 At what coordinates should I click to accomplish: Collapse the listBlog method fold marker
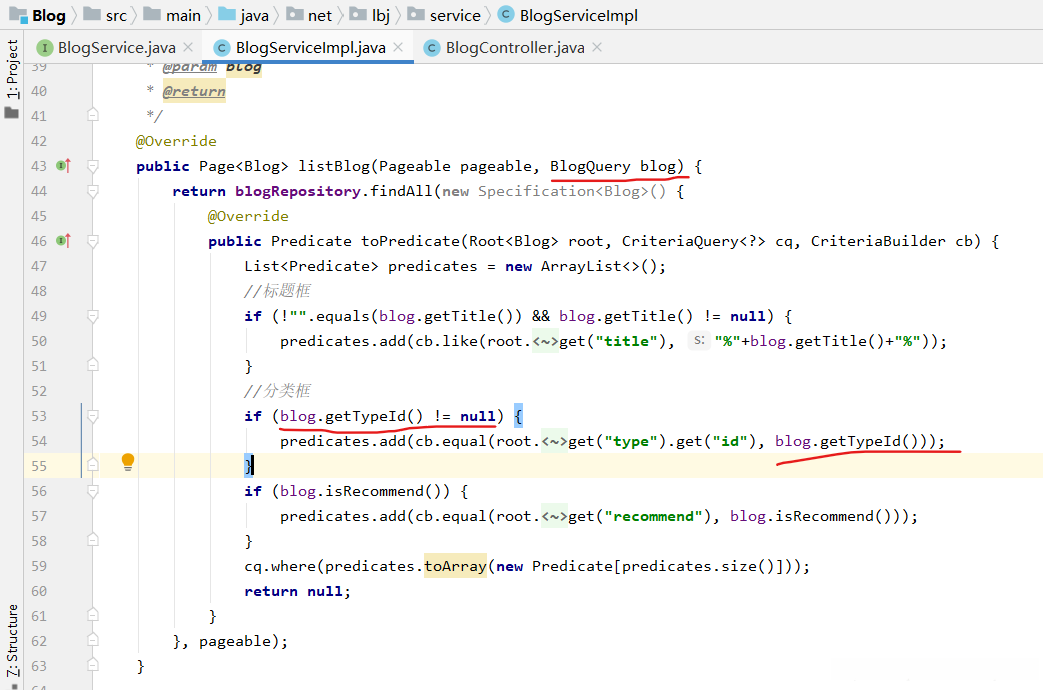click(x=93, y=166)
